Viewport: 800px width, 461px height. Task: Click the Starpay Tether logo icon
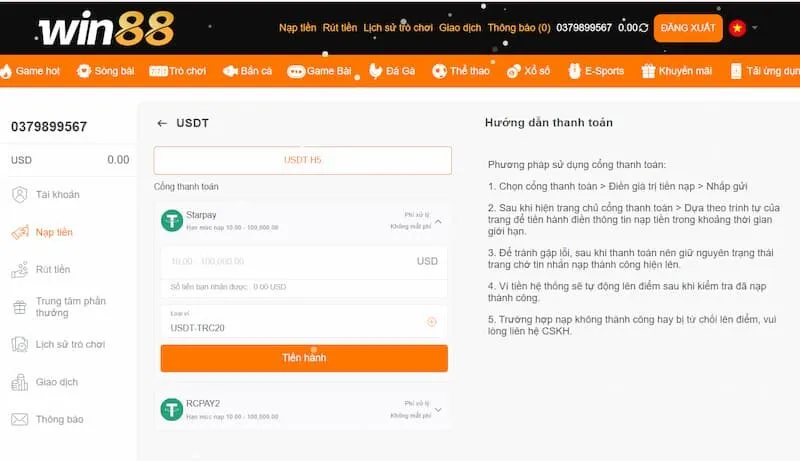172,221
